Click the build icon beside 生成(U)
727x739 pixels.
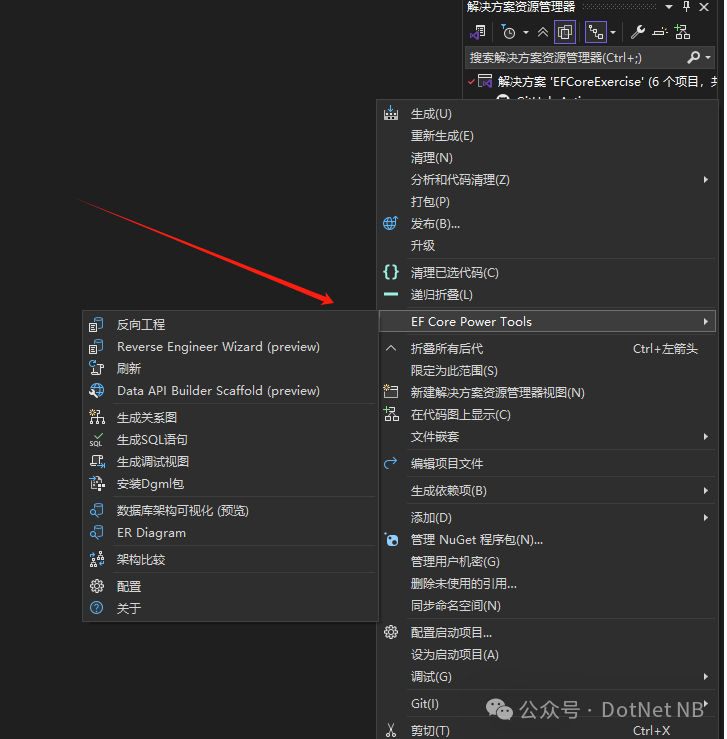pos(391,114)
